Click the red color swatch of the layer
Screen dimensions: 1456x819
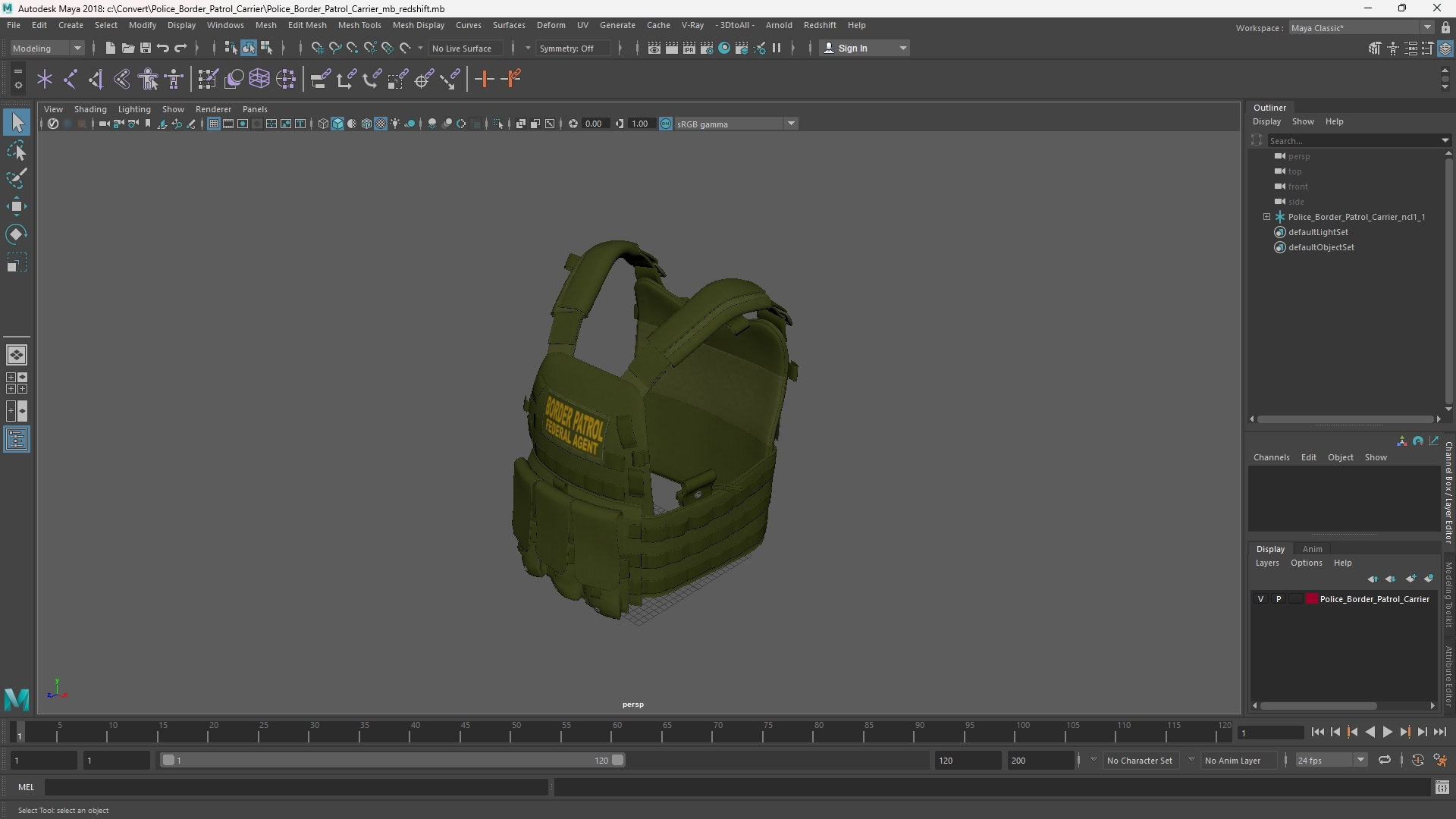[1311, 599]
